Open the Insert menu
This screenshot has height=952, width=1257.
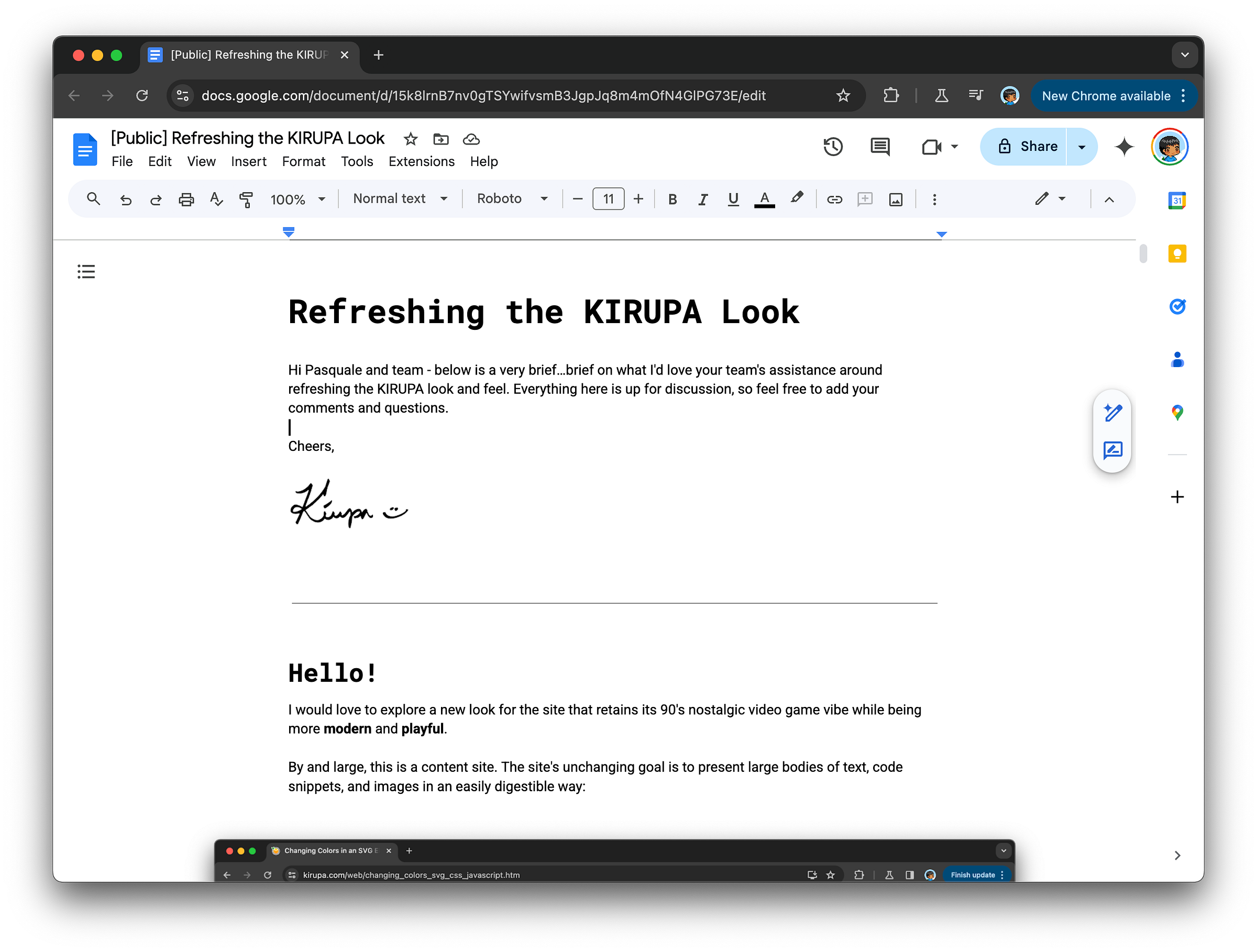(x=248, y=162)
